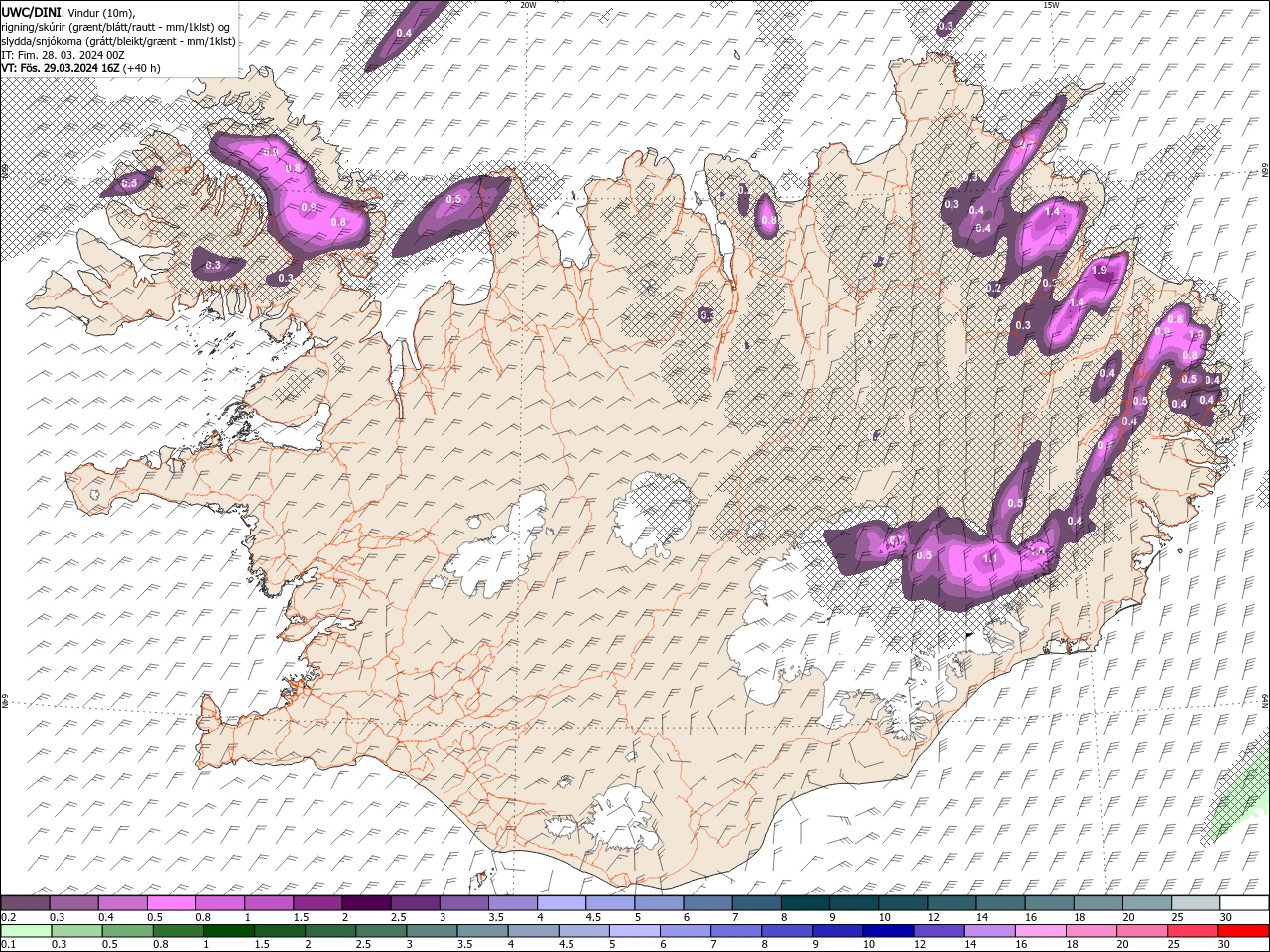
Task: Select the grey-green 3–3.5 rain swatch
Action: pos(432,931)
